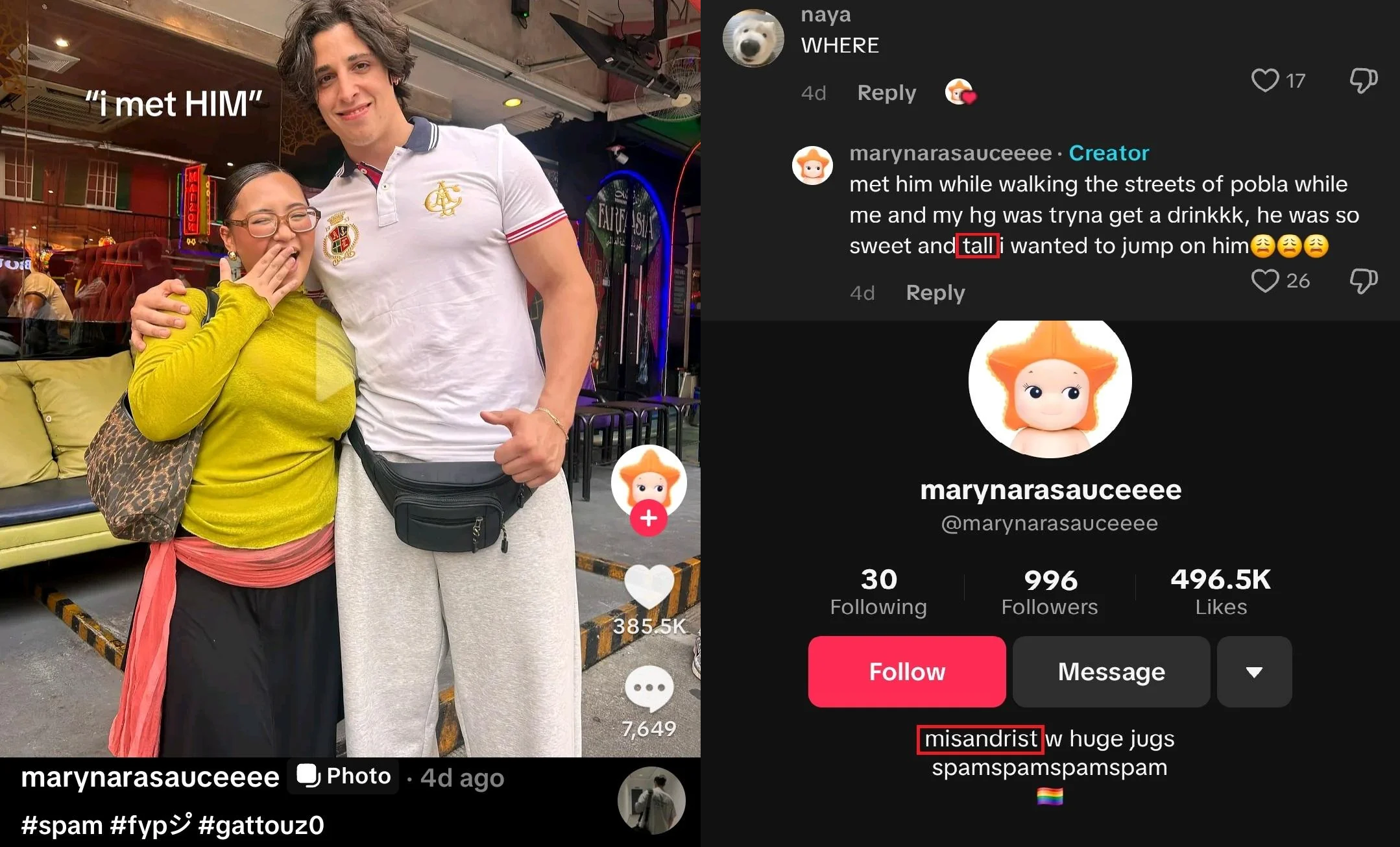Screen dimensions: 1400x847
Task: Open naya's polar bear avatar
Action: 753,38
